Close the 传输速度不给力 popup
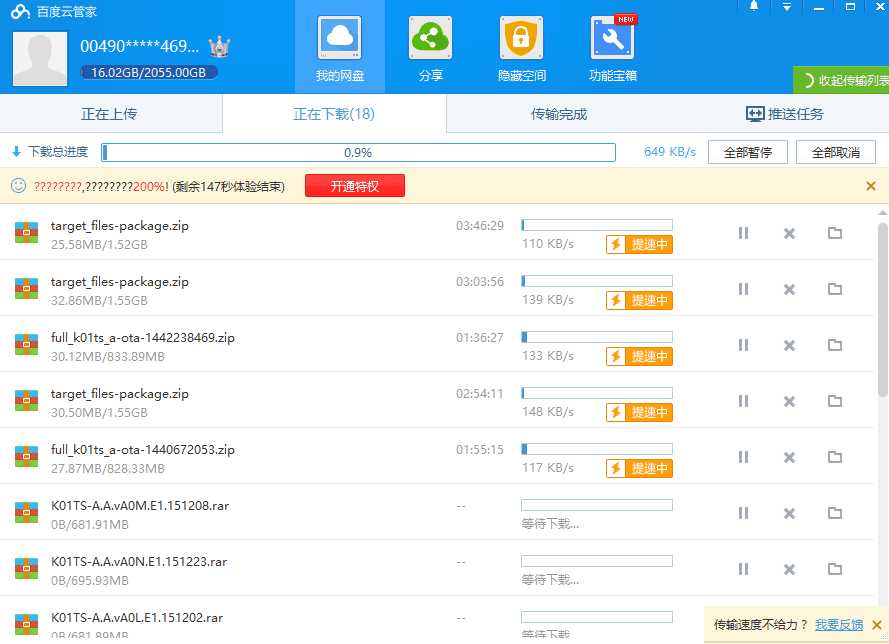 877,625
